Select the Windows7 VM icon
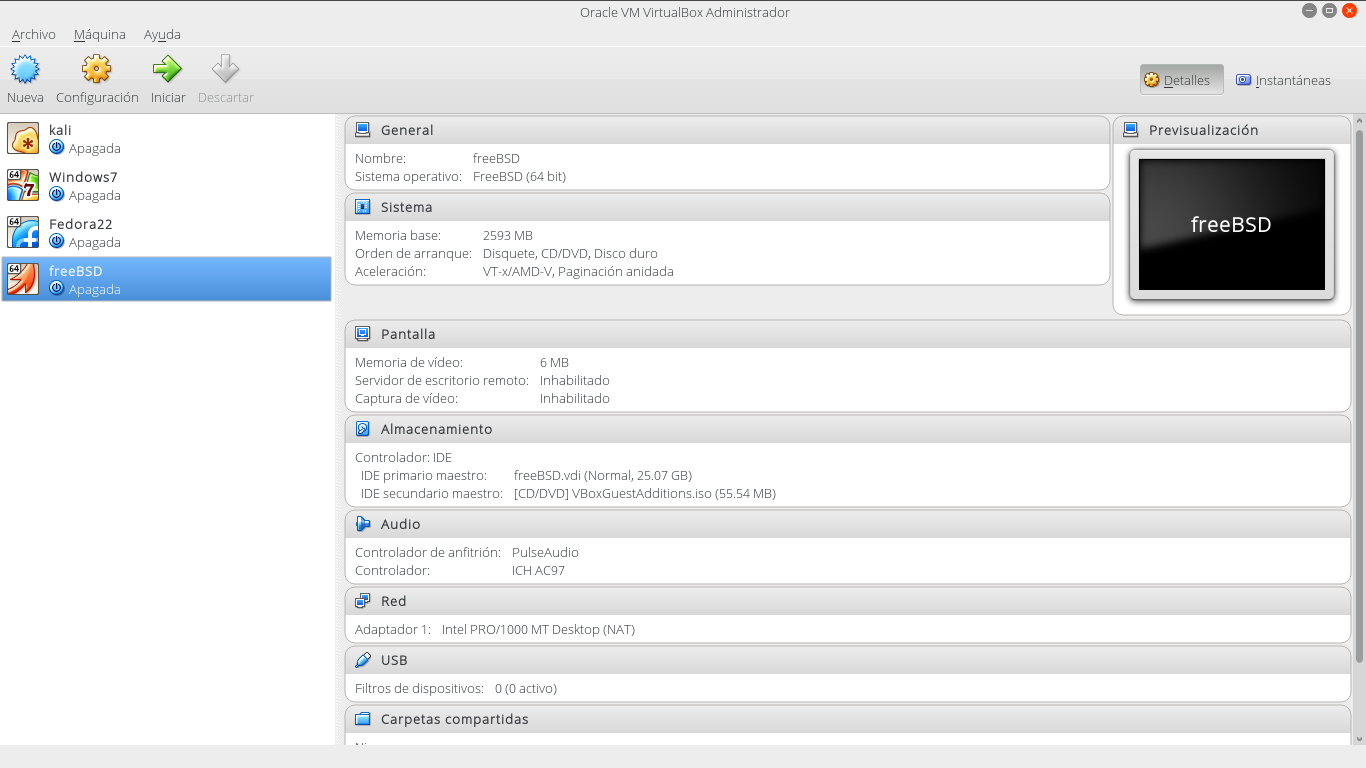 (23, 185)
